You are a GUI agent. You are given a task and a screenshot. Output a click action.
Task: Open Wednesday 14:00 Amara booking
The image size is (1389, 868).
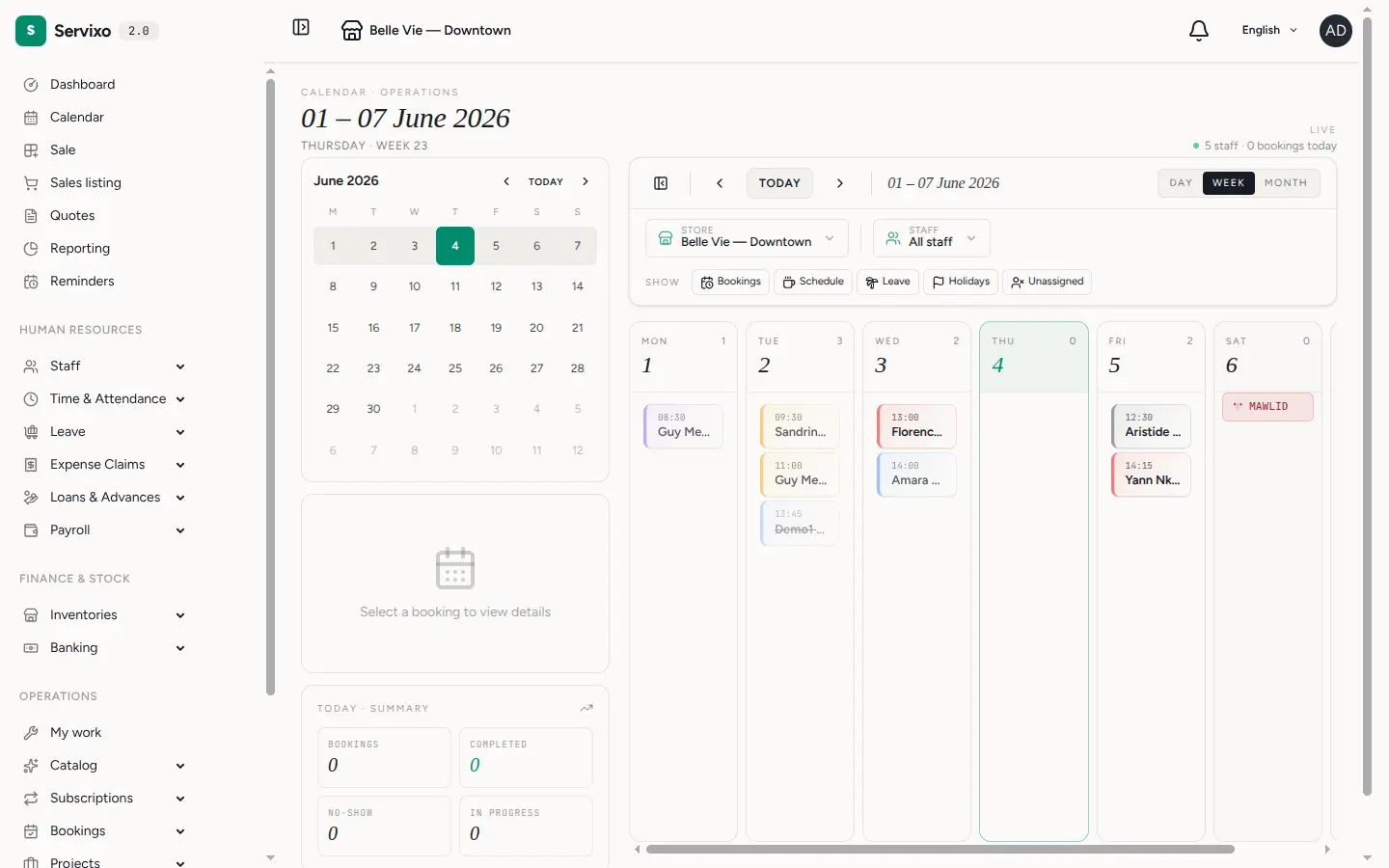916,475
